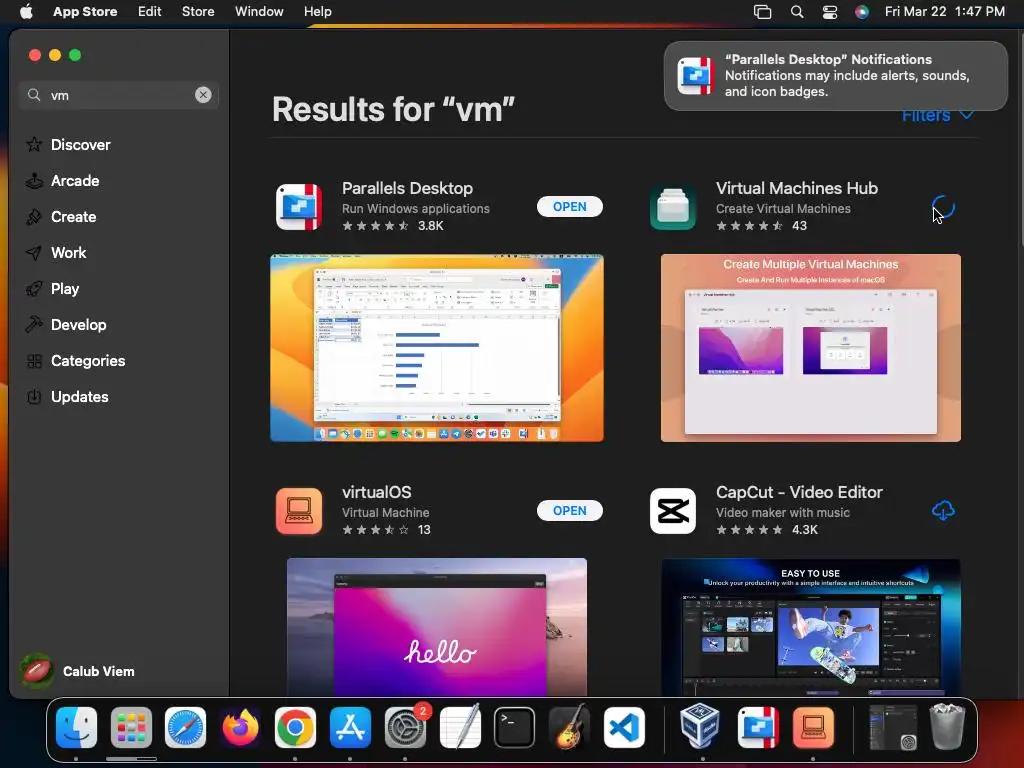The height and width of the screenshot is (768, 1024).
Task: View the CapCut Easy To Use screenshot
Action: (810, 627)
